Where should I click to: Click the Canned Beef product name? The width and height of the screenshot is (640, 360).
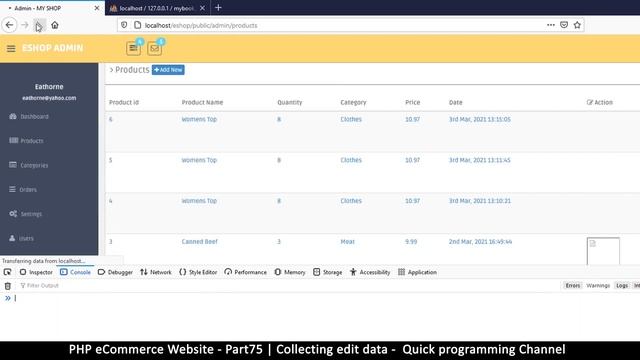pyautogui.click(x=200, y=242)
